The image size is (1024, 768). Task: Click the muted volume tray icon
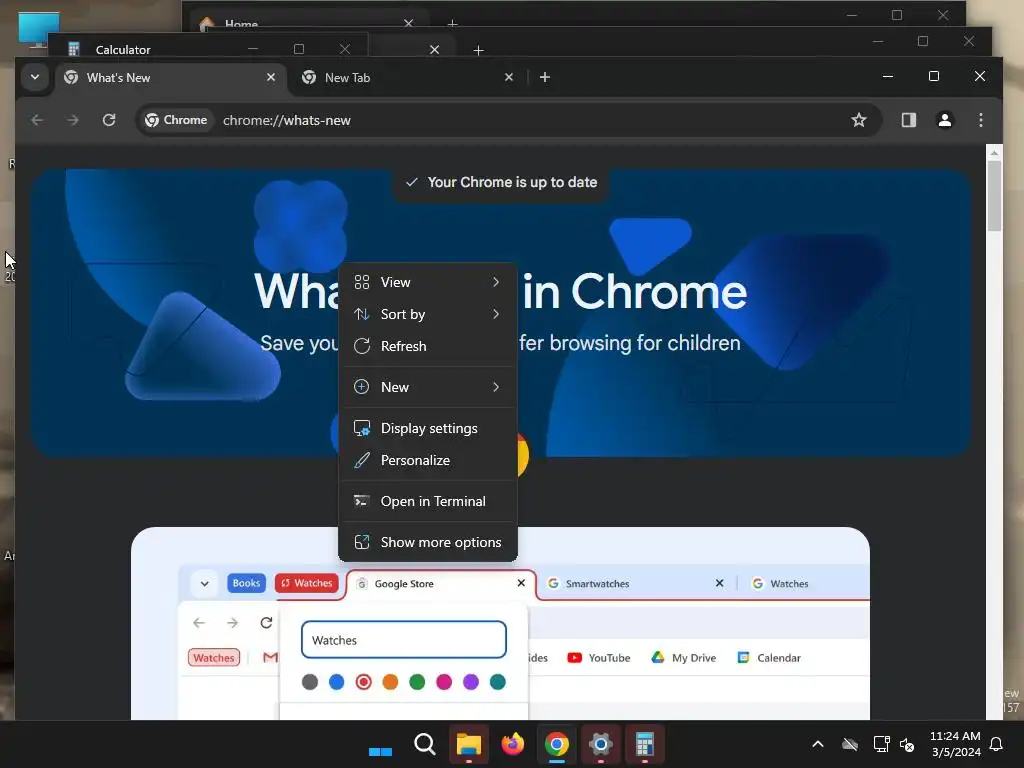(907, 744)
